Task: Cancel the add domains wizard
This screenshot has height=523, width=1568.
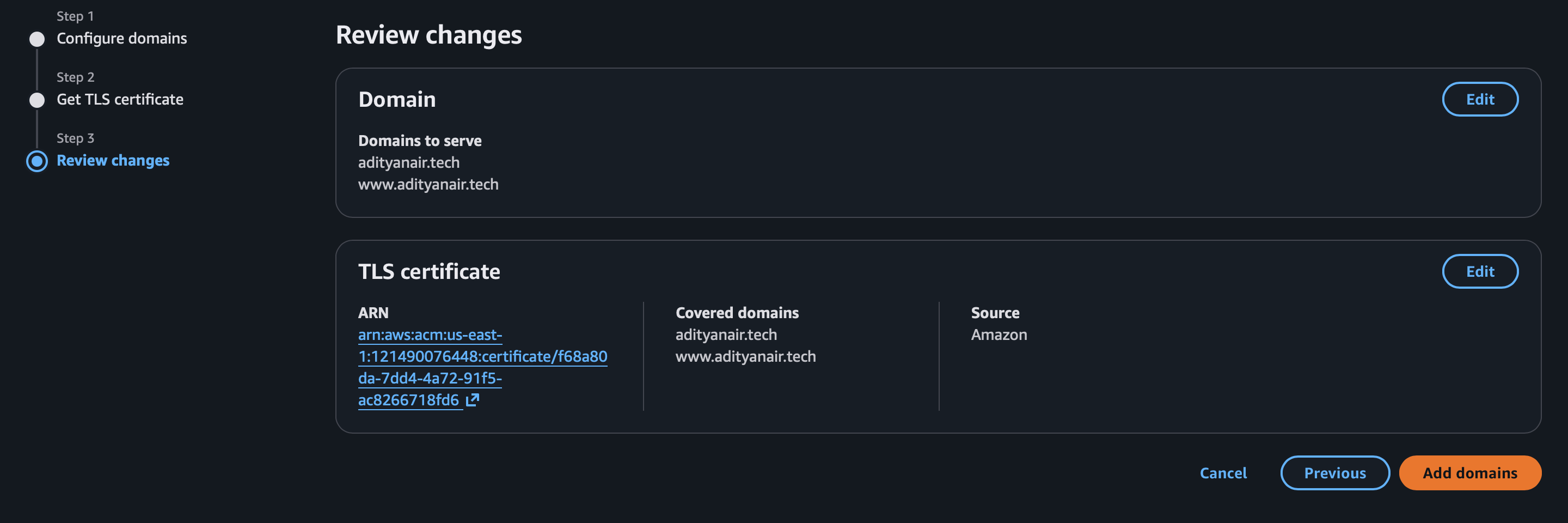Action: click(x=1223, y=473)
